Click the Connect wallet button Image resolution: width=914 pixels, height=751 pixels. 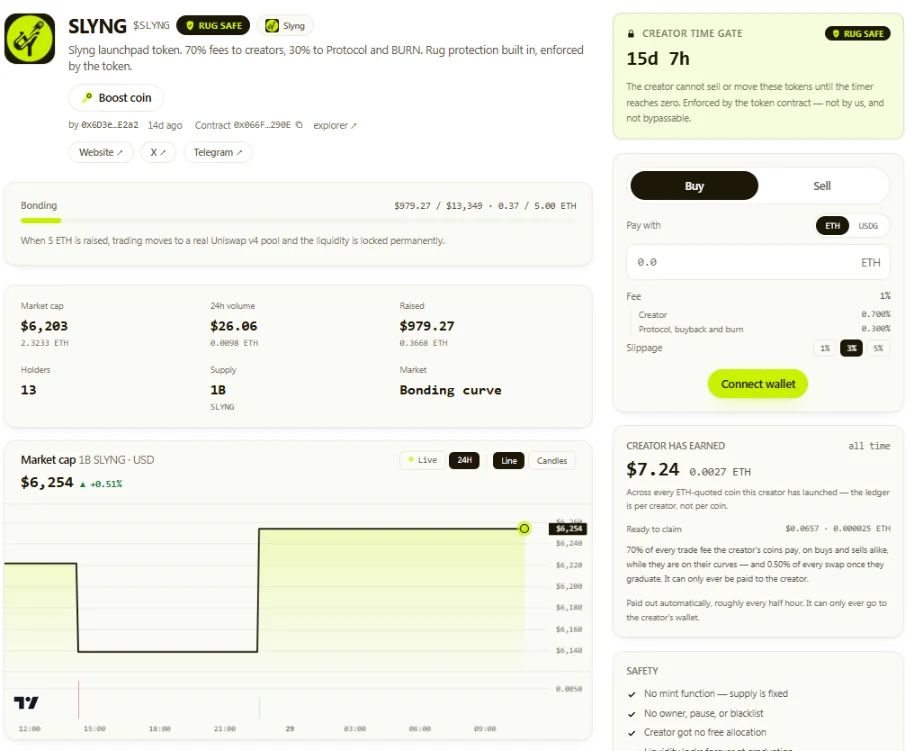(758, 384)
